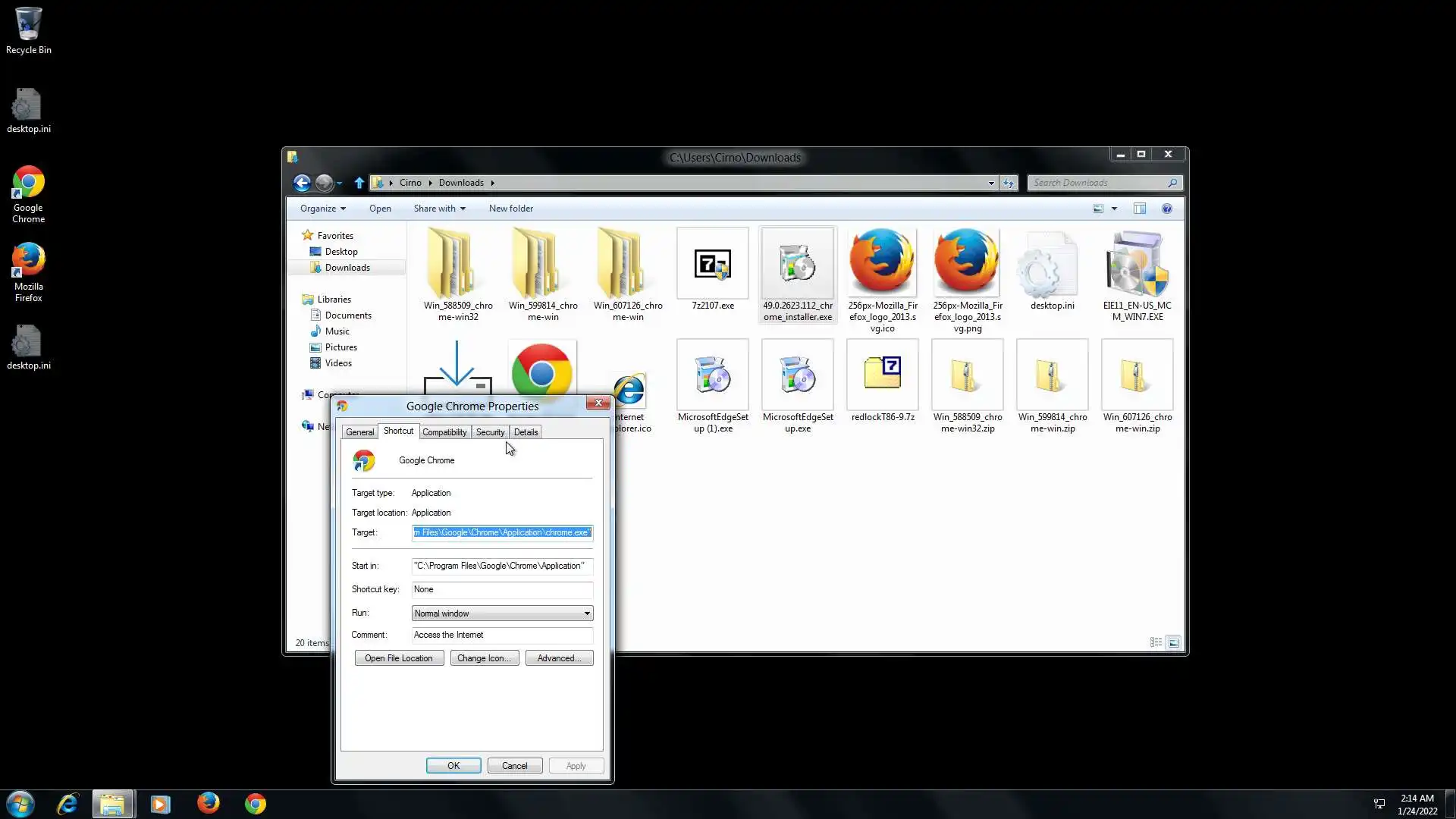Toggle the preview pane icon
1456x819 pixels.
[x=1139, y=209]
